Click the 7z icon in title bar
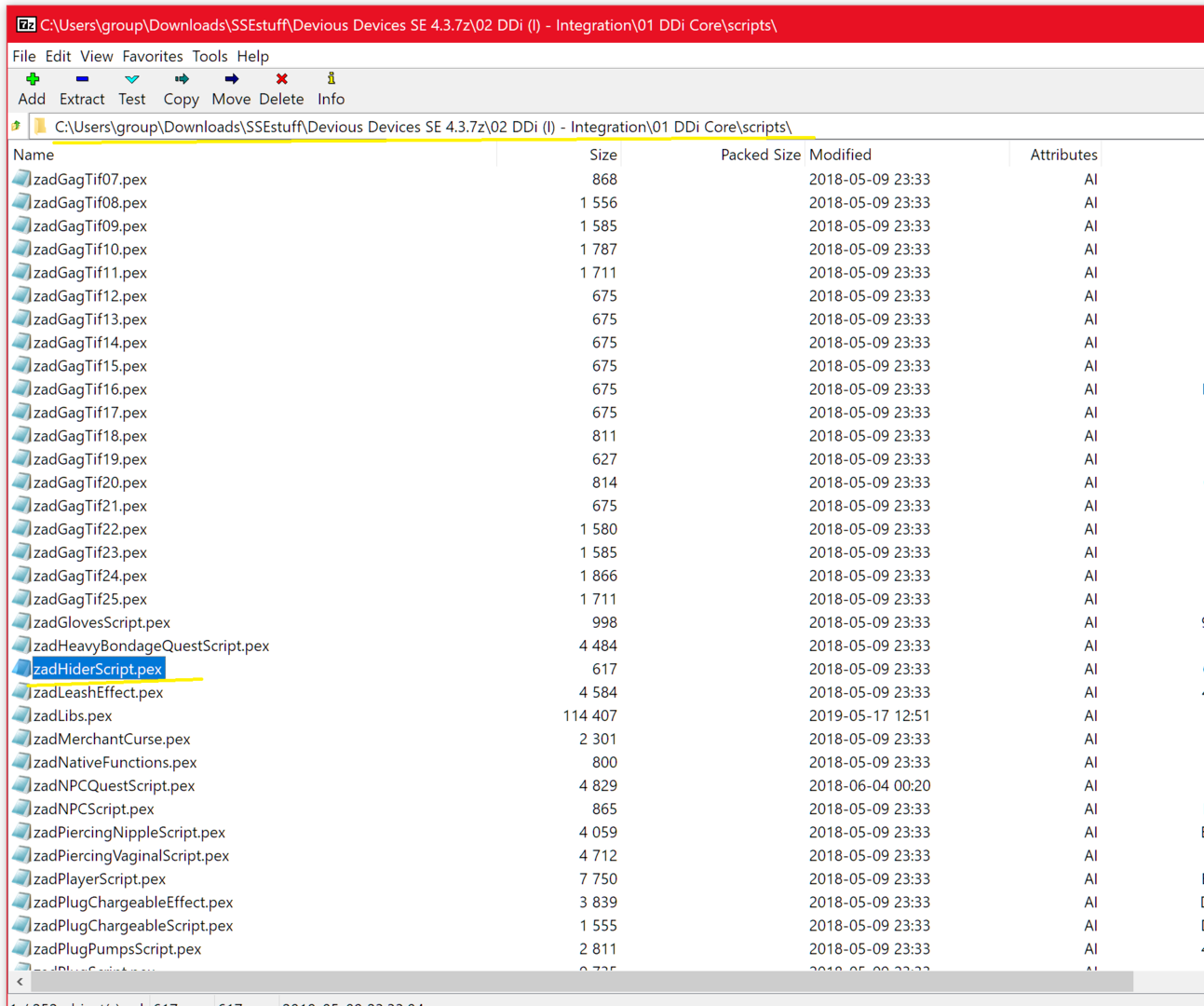 click(26, 25)
